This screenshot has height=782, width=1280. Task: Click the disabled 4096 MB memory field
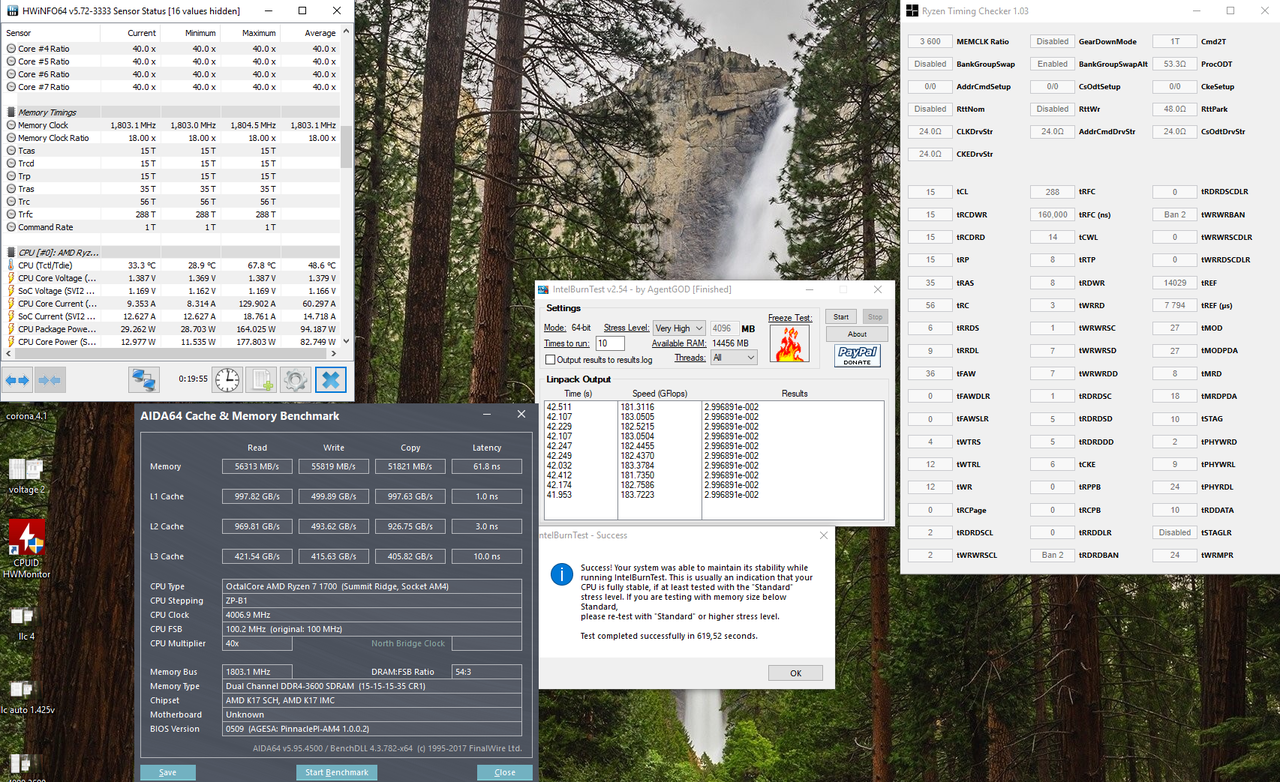(724, 328)
